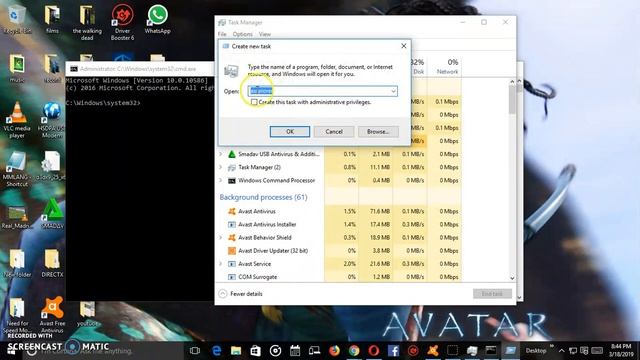Click the Avast icon in the taskbar
This screenshot has width=640, height=360.
(x=433, y=351)
